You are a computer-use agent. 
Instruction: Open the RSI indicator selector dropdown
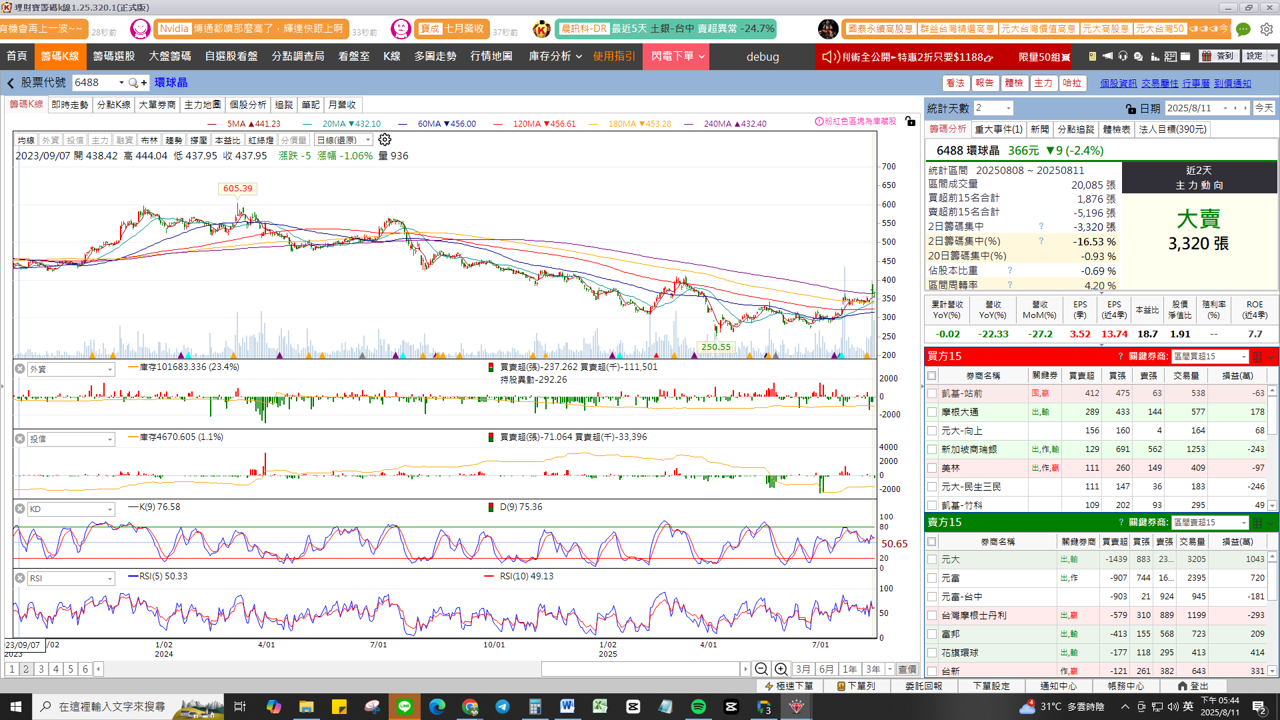point(71,578)
